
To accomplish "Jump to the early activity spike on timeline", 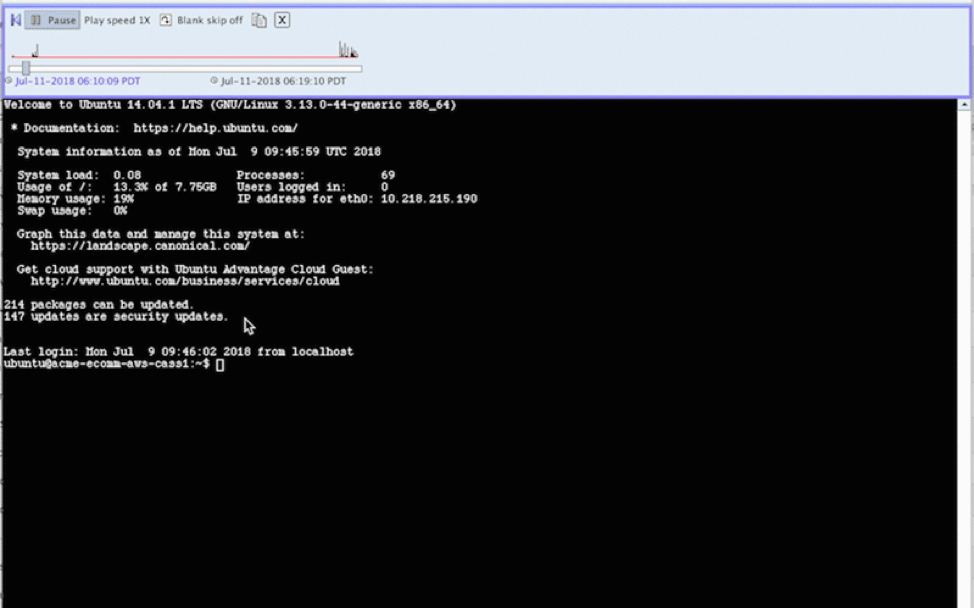I will [x=35, y=50].
